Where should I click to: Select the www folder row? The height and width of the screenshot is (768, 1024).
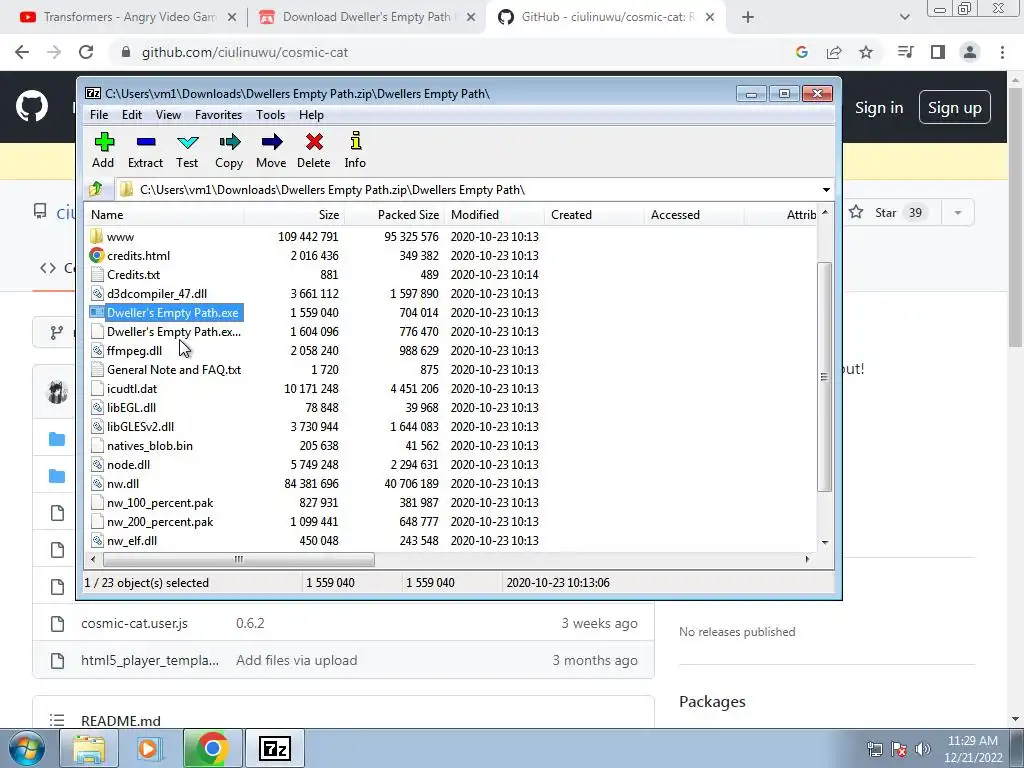coord(120,236)
